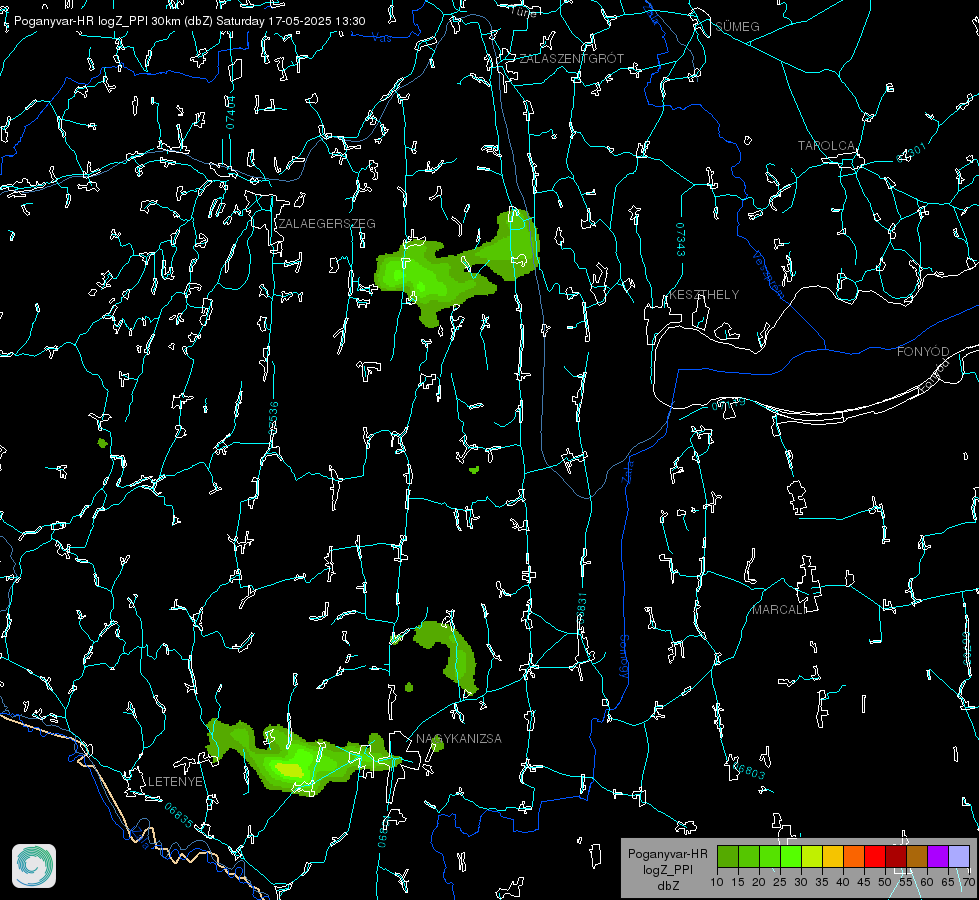Pick the 60–65 dBZ purple legend swatch
979x900 pixels.
click(938, 856)
